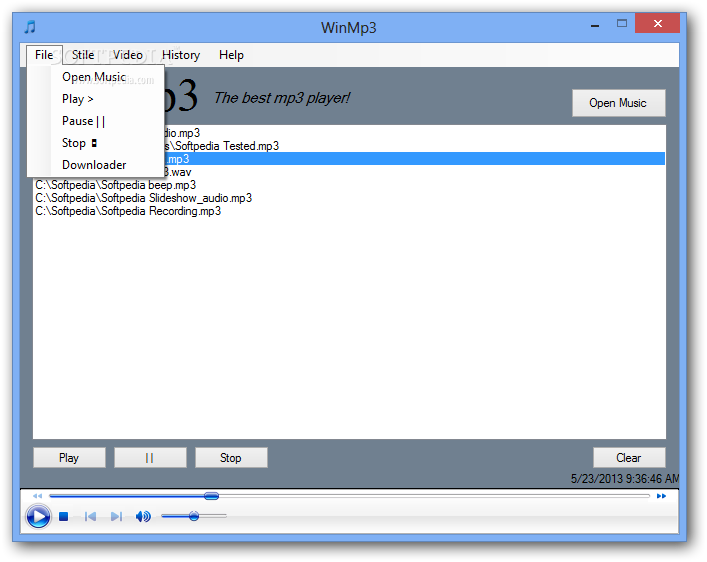This screenshot has width=707, height=562.
Task: Open Downloader from File menu
Action: pyautogui.click(x=96, y=165)
